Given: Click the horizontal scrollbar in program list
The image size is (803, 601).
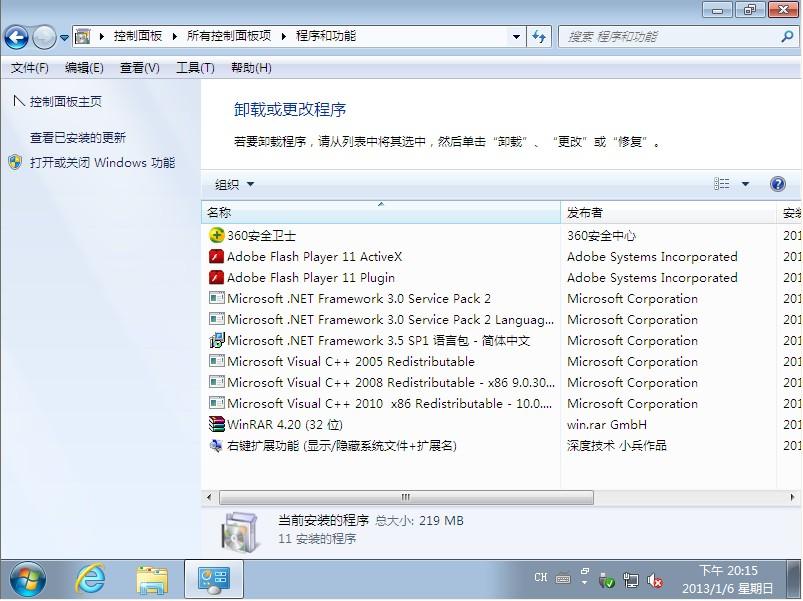Looking at the screenshot, I should click(x=406, y=497).
